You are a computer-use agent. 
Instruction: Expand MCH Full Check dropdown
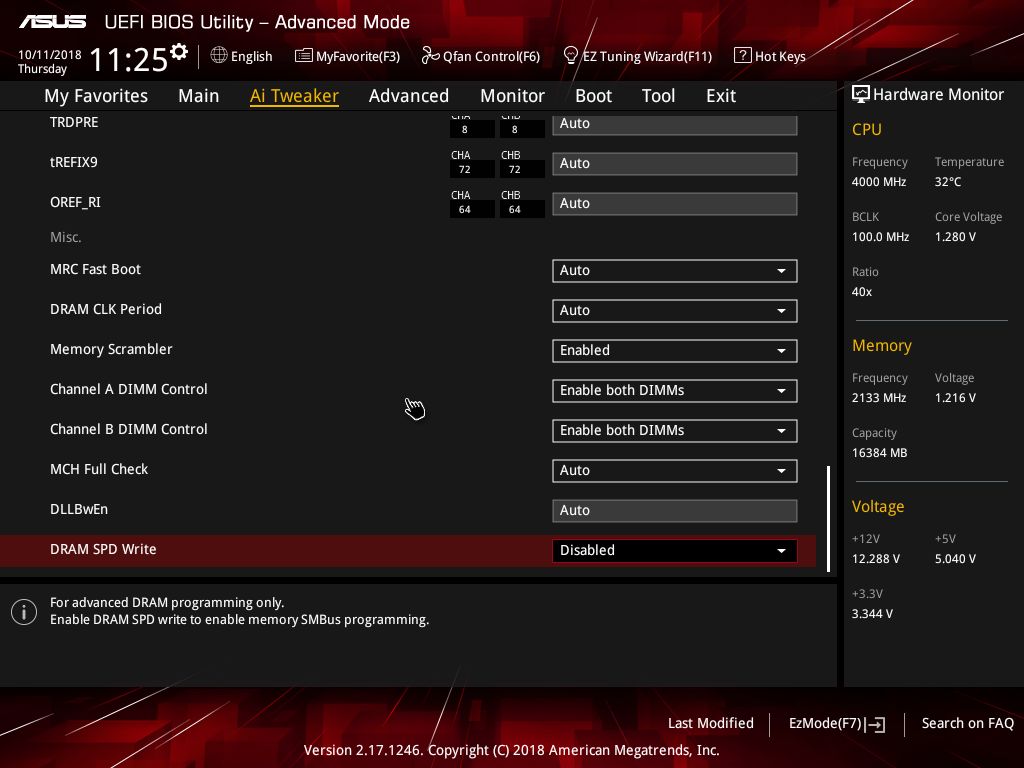[675, 470]
